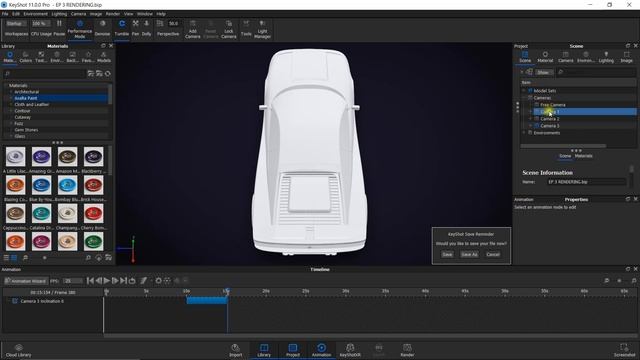Expand the Model Sets tree node
This screenshot has height=360, width=640.
coord(524,91)
